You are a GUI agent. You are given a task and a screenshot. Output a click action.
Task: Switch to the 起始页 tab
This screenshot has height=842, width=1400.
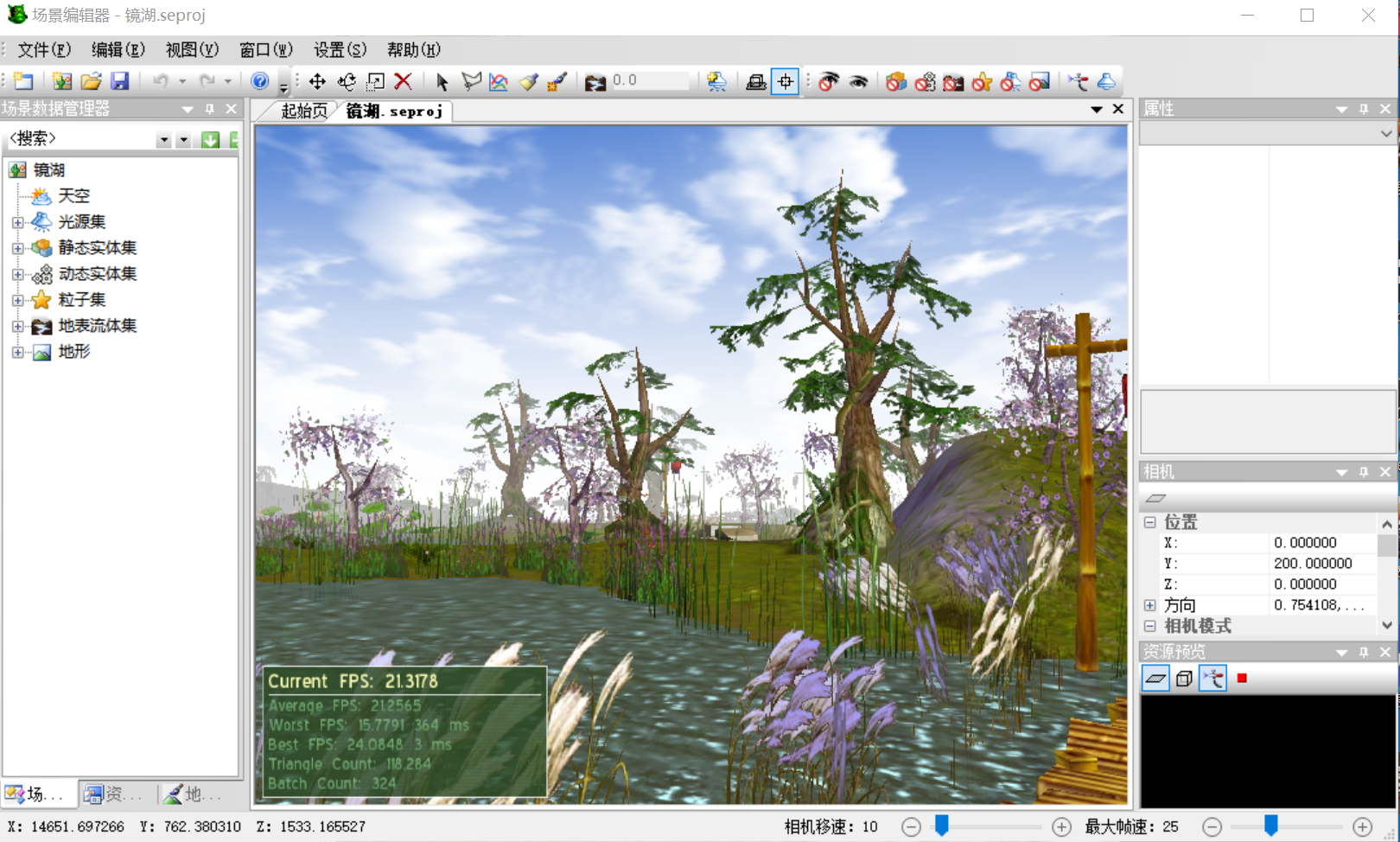coord(304,111)
